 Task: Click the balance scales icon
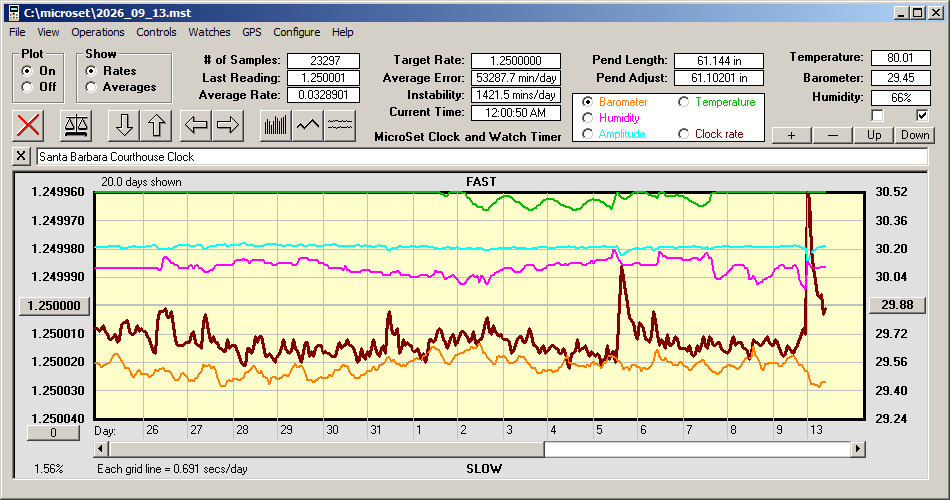pos(76,125)
